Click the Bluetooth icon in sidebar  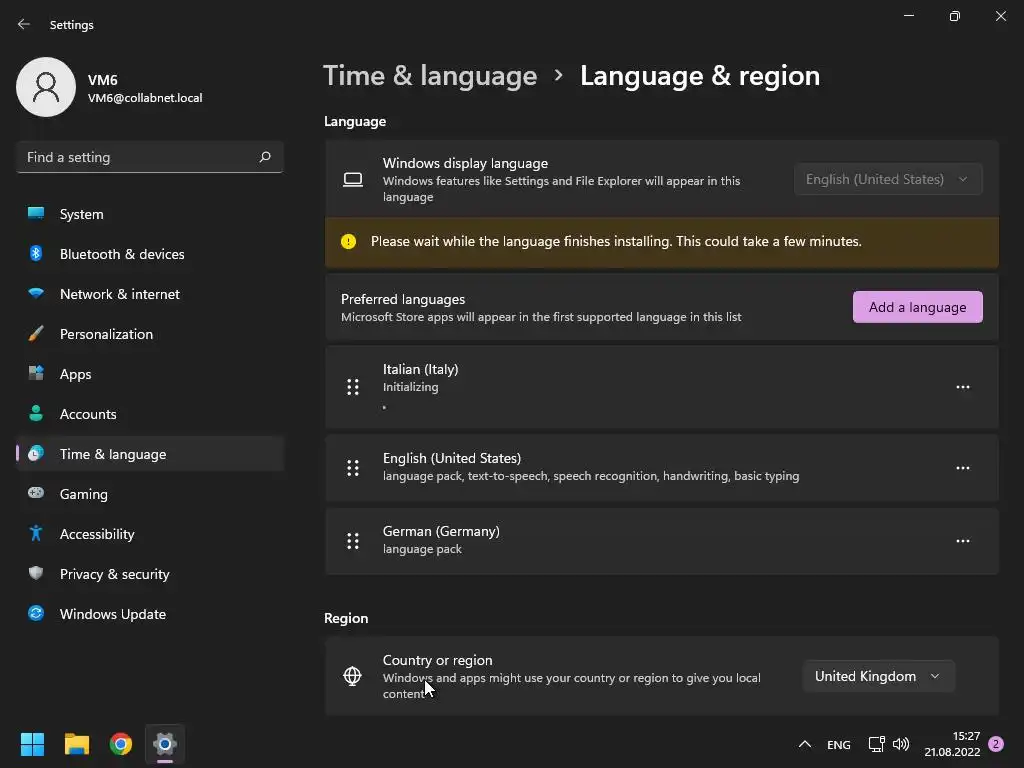[x=36, y=253]
